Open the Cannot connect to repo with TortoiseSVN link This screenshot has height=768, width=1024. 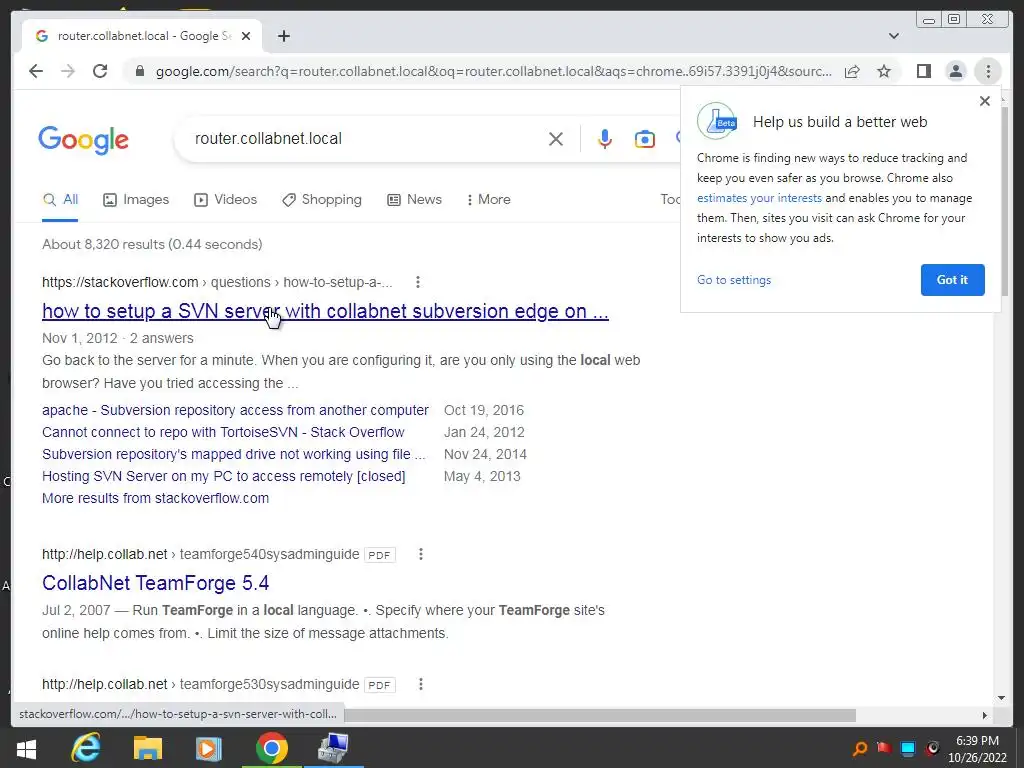coord(223,432)
